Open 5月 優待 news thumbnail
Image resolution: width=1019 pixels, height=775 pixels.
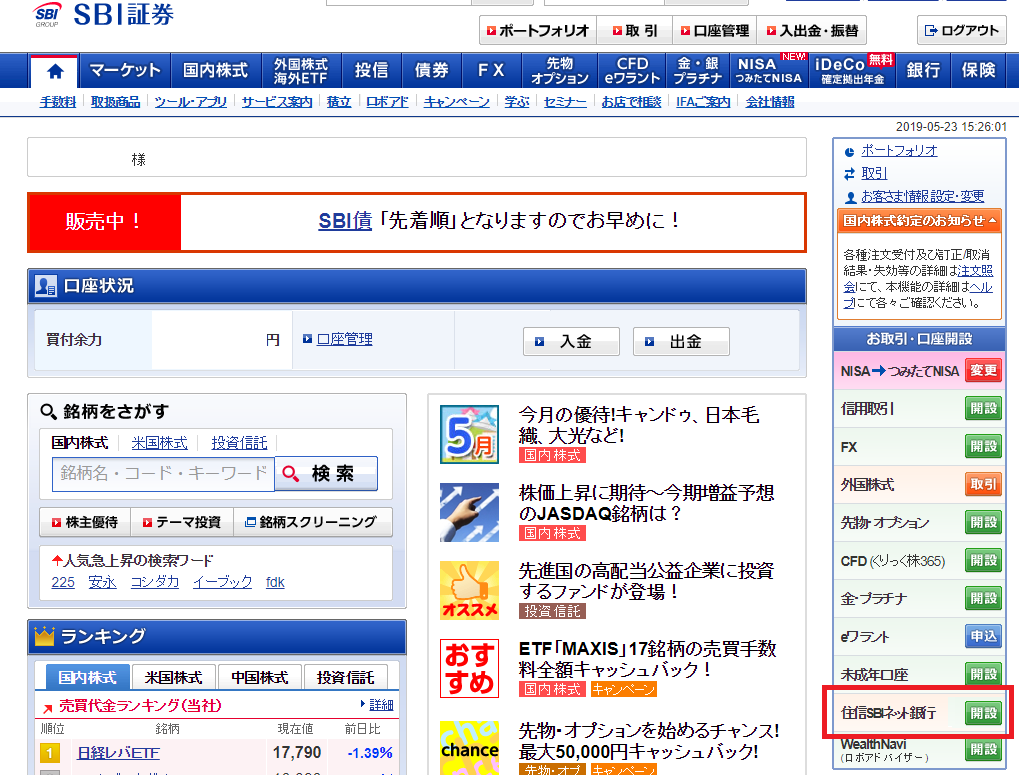coord(469,434)
